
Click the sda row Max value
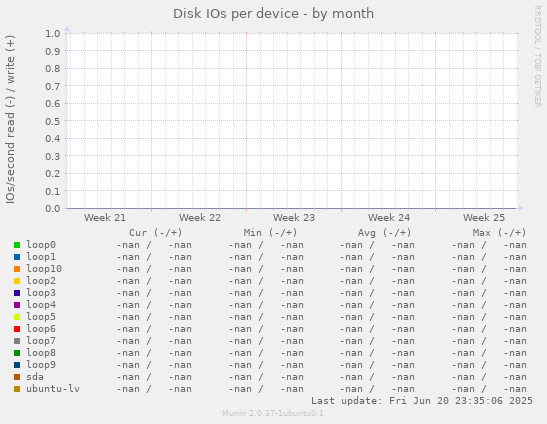489,377
